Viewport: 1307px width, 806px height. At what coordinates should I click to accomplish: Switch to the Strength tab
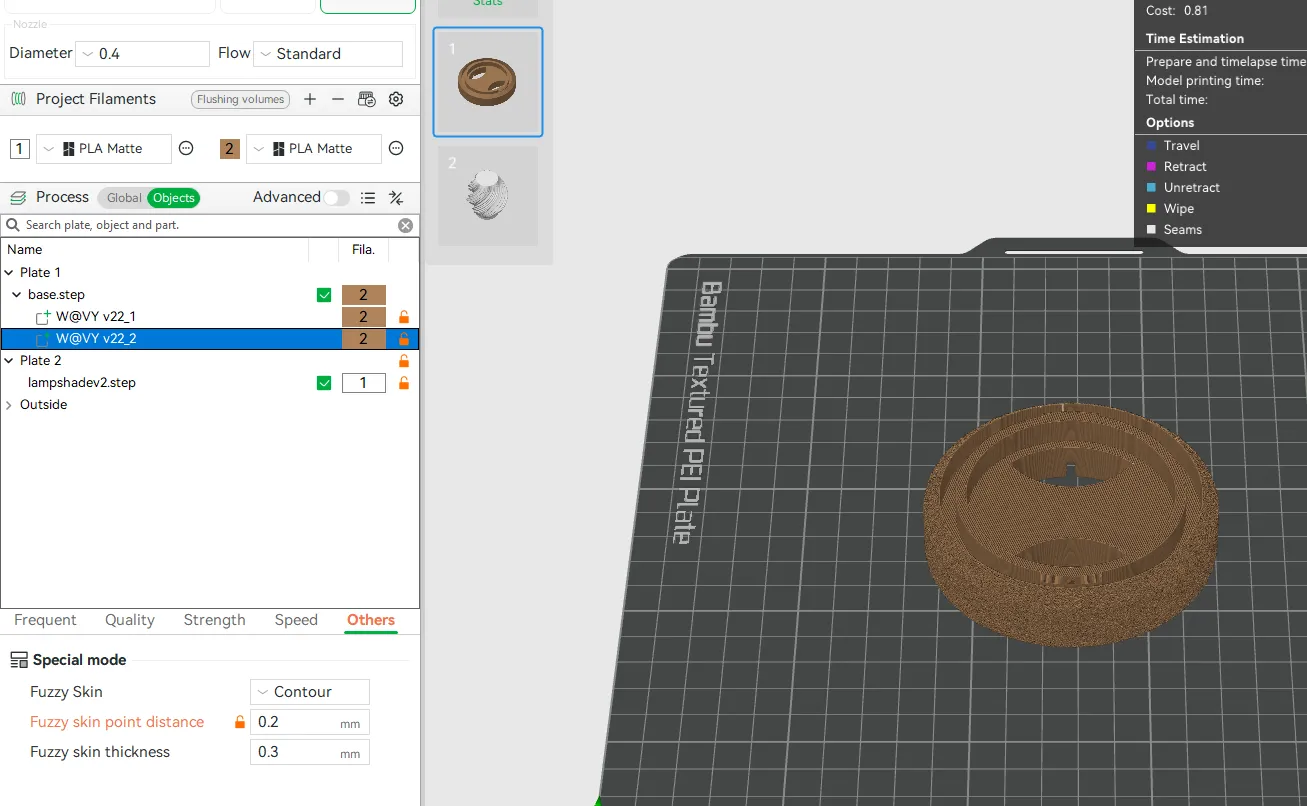[x=214, y=620]
